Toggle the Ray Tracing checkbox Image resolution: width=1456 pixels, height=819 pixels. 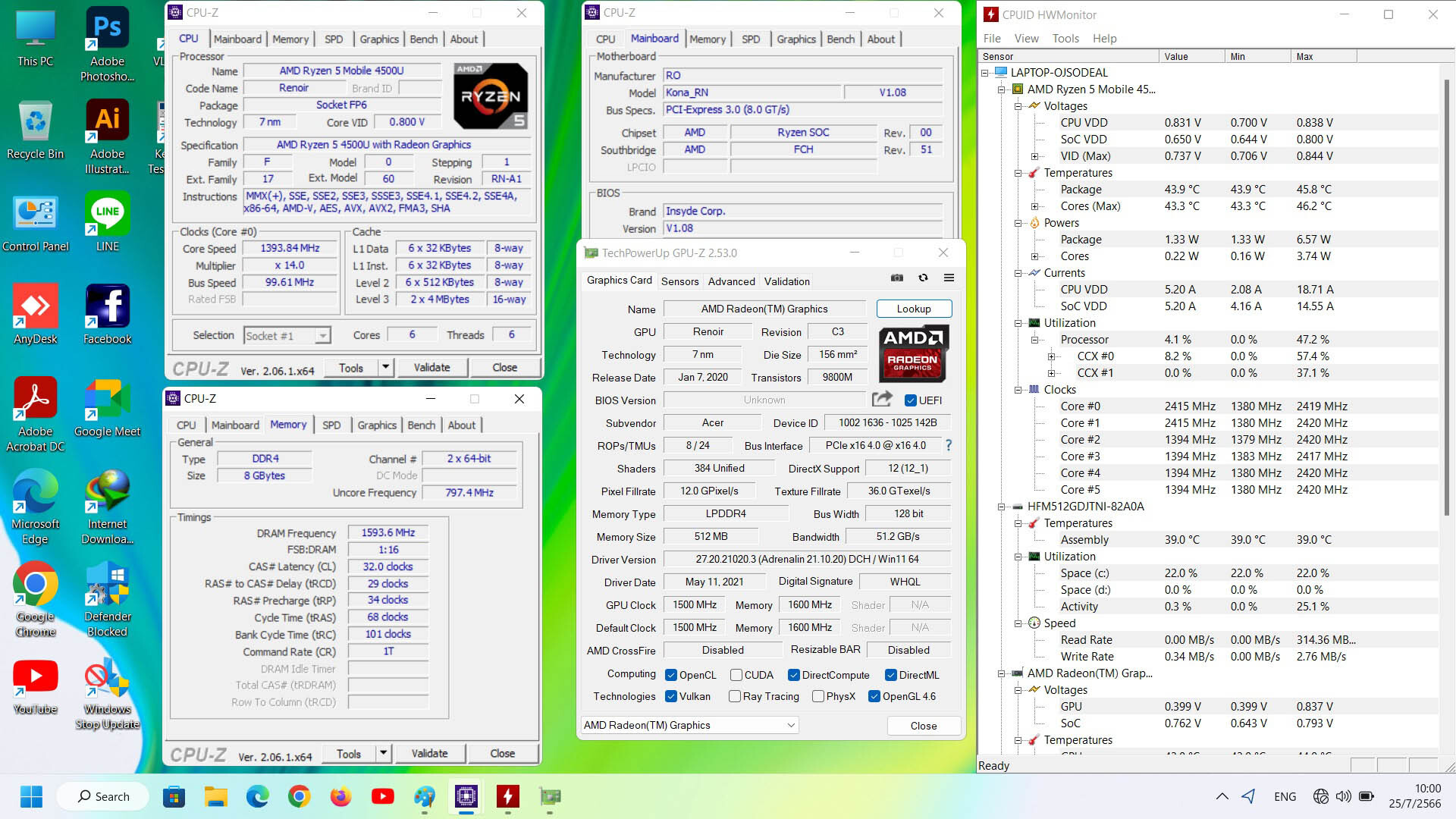coord(734,696)
